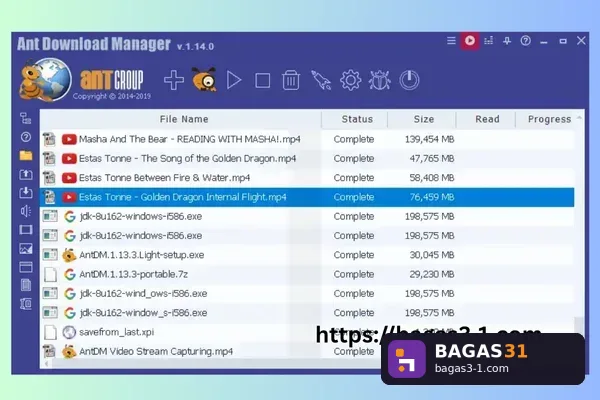Select 'savefrom_last.xpi' file

coord(116,332)
